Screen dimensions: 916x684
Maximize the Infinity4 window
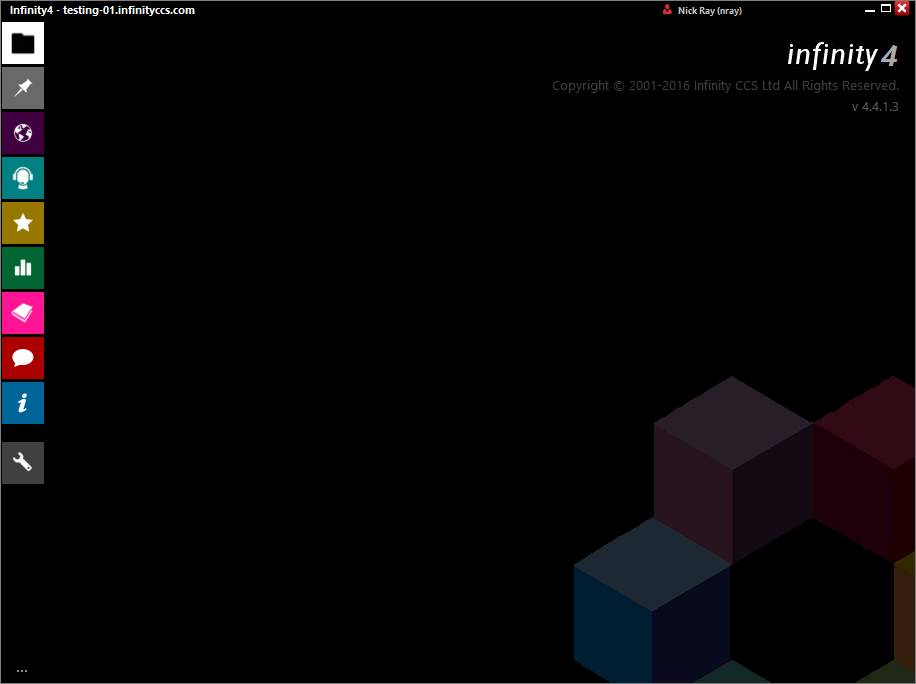point(886,8)
